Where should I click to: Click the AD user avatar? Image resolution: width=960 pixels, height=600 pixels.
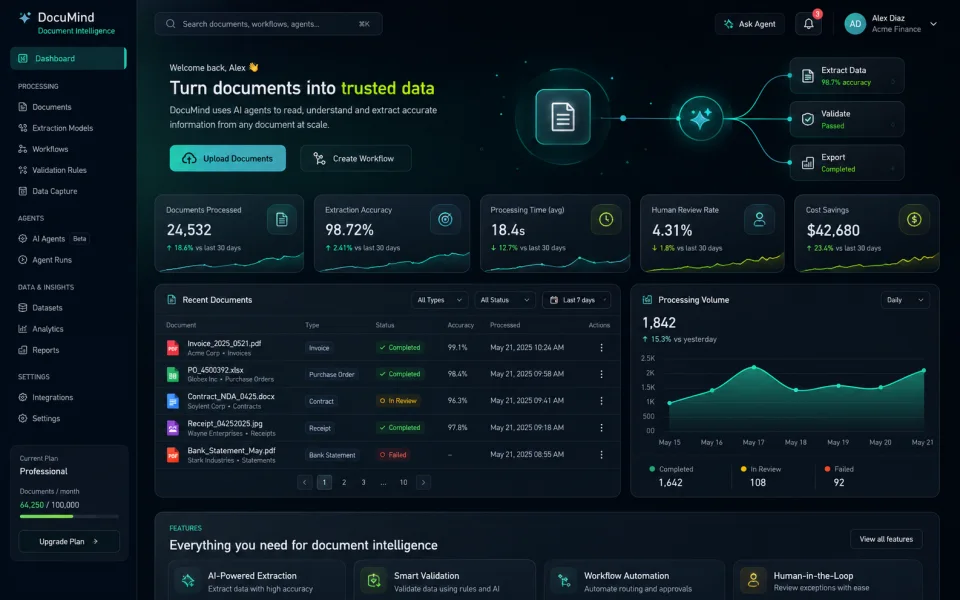[x=855, y=24]
